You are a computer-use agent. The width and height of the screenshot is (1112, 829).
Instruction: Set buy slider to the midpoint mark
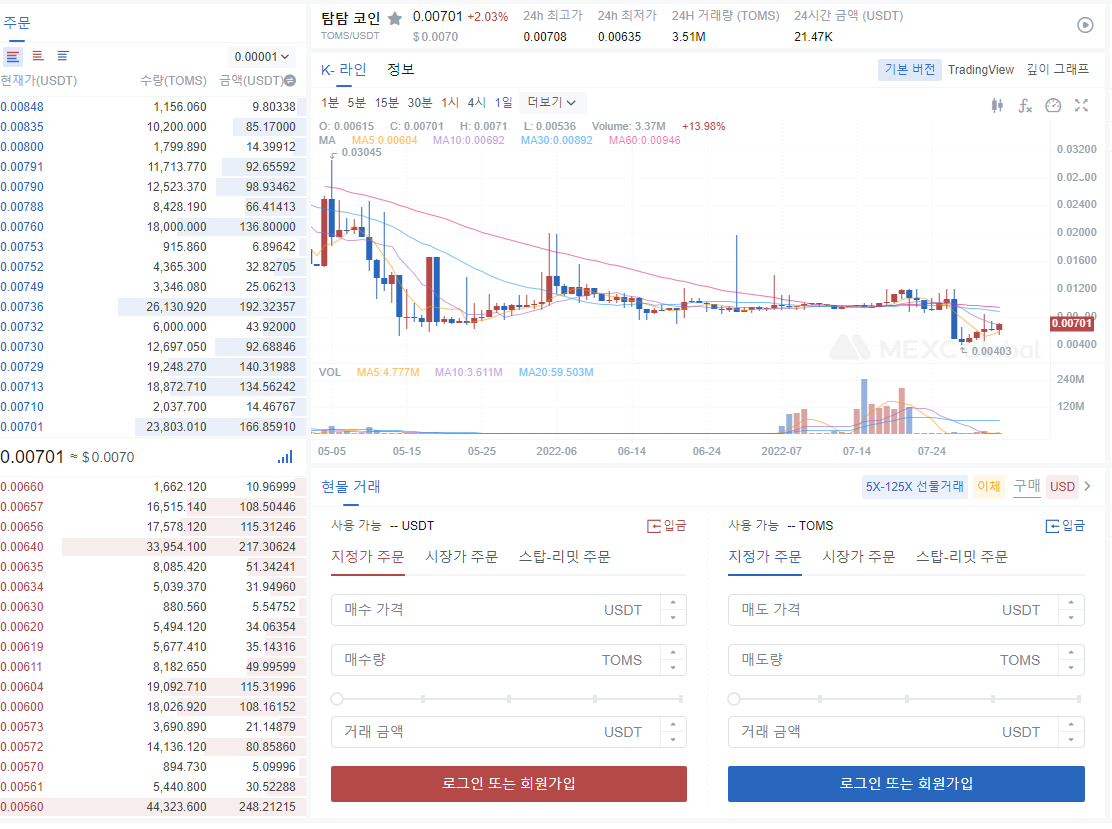coord(509,699)
